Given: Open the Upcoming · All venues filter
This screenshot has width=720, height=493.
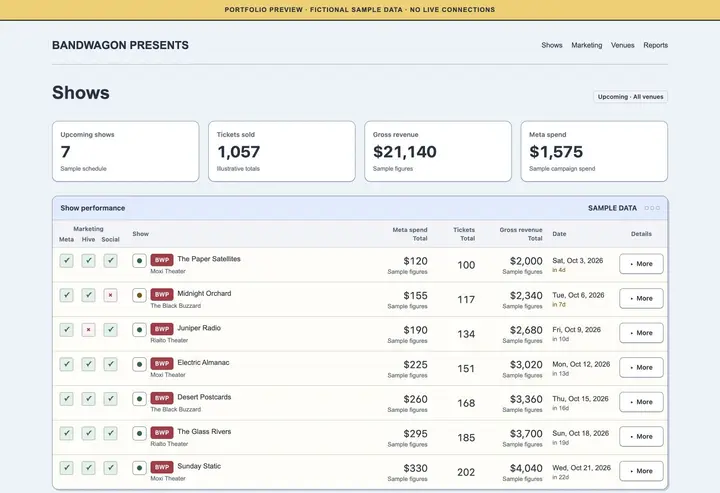Looking at the screenshot, I should pyautogui.click(x=630, y=97).
